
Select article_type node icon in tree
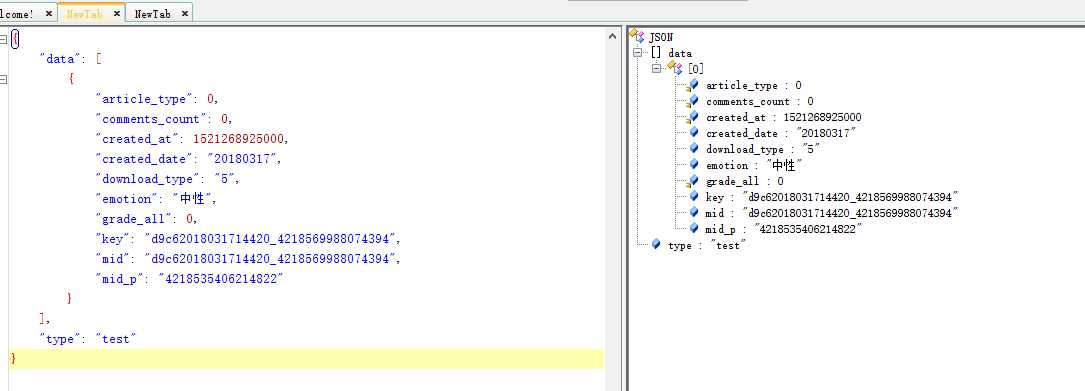pos(692,85)
